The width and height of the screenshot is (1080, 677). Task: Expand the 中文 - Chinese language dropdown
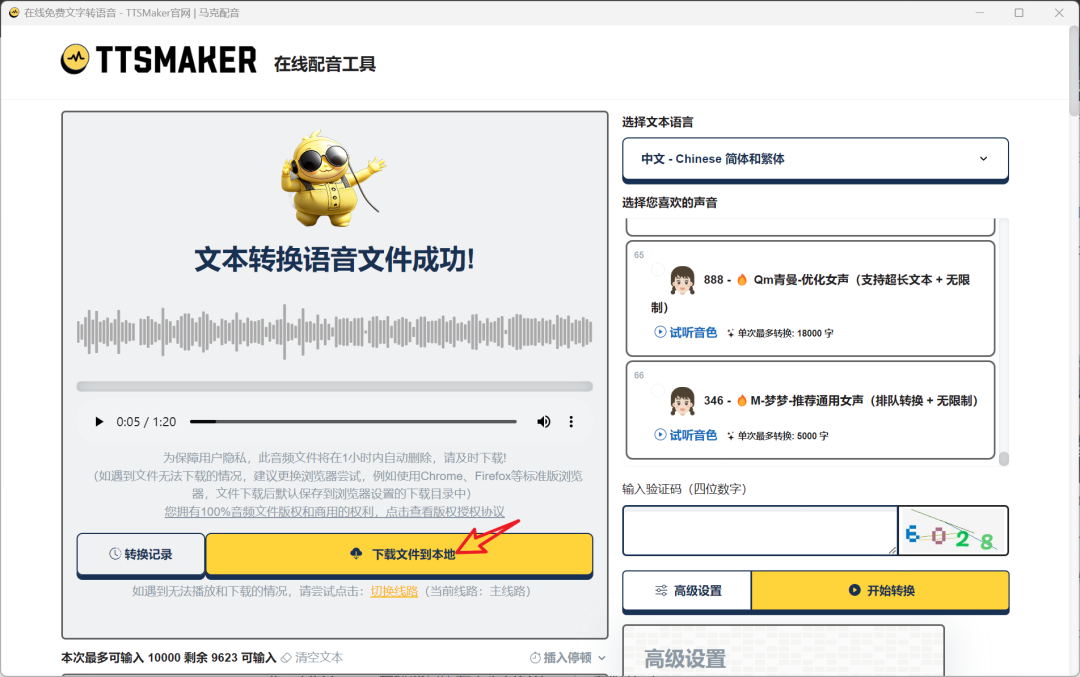pos(816,159)
